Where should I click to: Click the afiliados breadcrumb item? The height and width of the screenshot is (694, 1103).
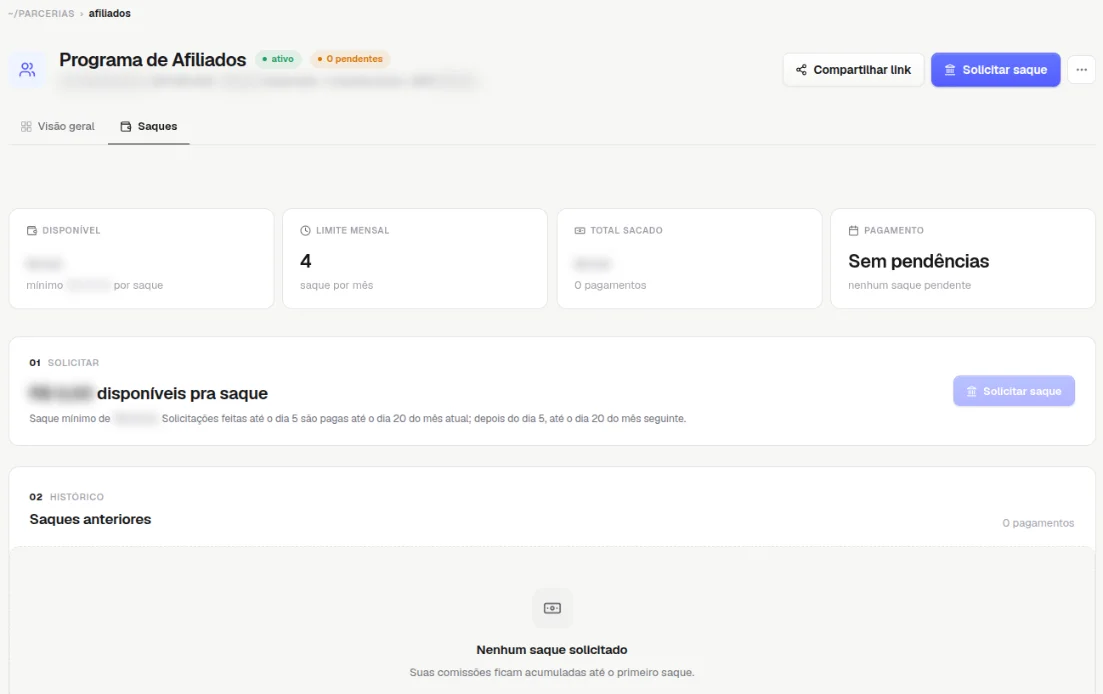tap(110, 13)
